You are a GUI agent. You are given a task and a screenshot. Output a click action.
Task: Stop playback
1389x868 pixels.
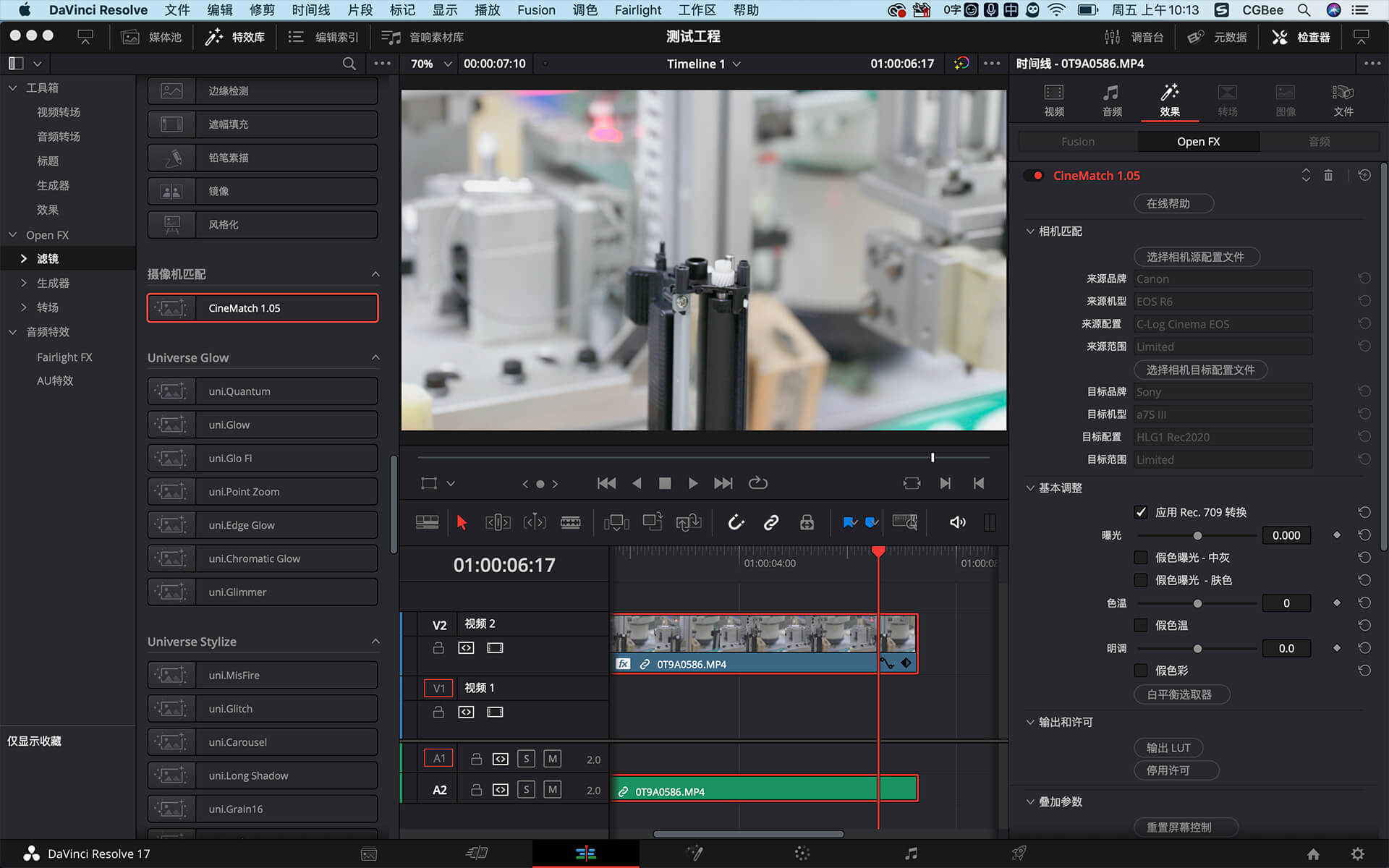(665, 483)
